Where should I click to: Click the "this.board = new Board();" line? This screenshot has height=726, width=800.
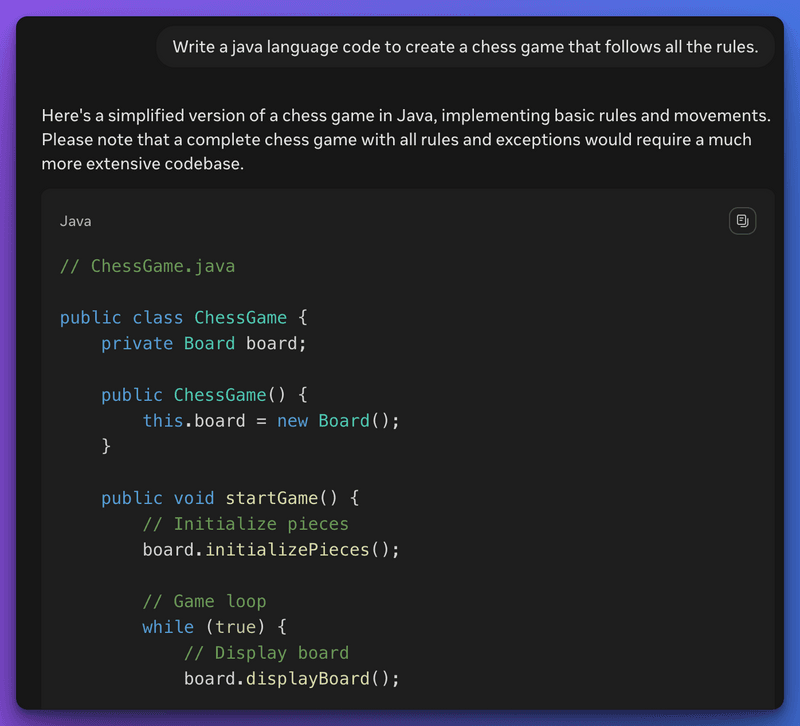[271, 421]
